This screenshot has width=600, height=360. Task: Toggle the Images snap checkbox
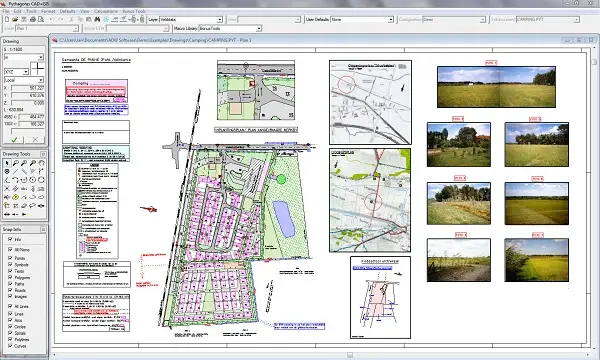coord(10,296)
